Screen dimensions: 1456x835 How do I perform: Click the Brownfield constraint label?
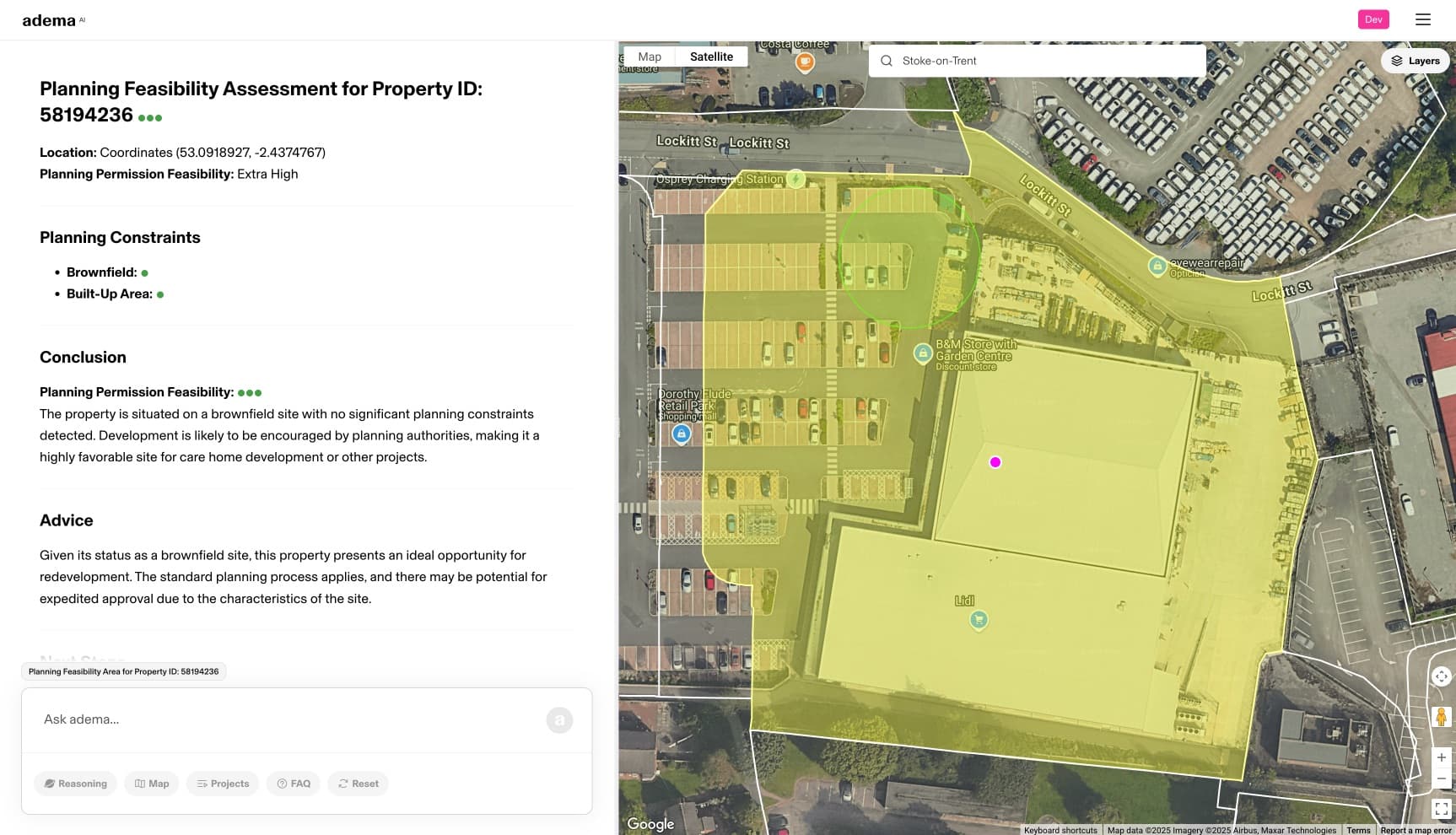click(101, 272)
